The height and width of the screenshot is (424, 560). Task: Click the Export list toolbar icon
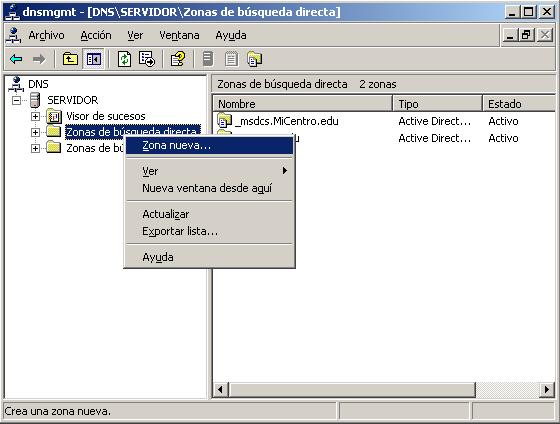click(147, 59)
